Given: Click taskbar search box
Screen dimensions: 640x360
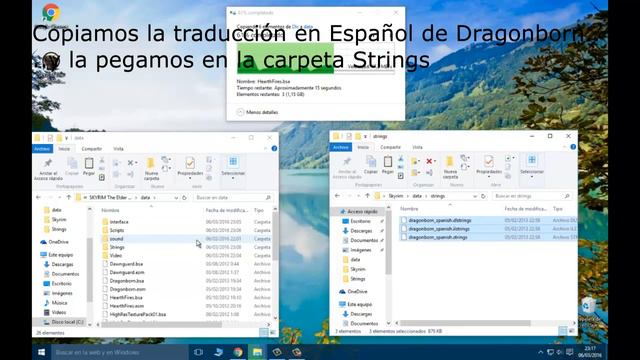Looking at the screenshot, I should (x=119, y=352).
